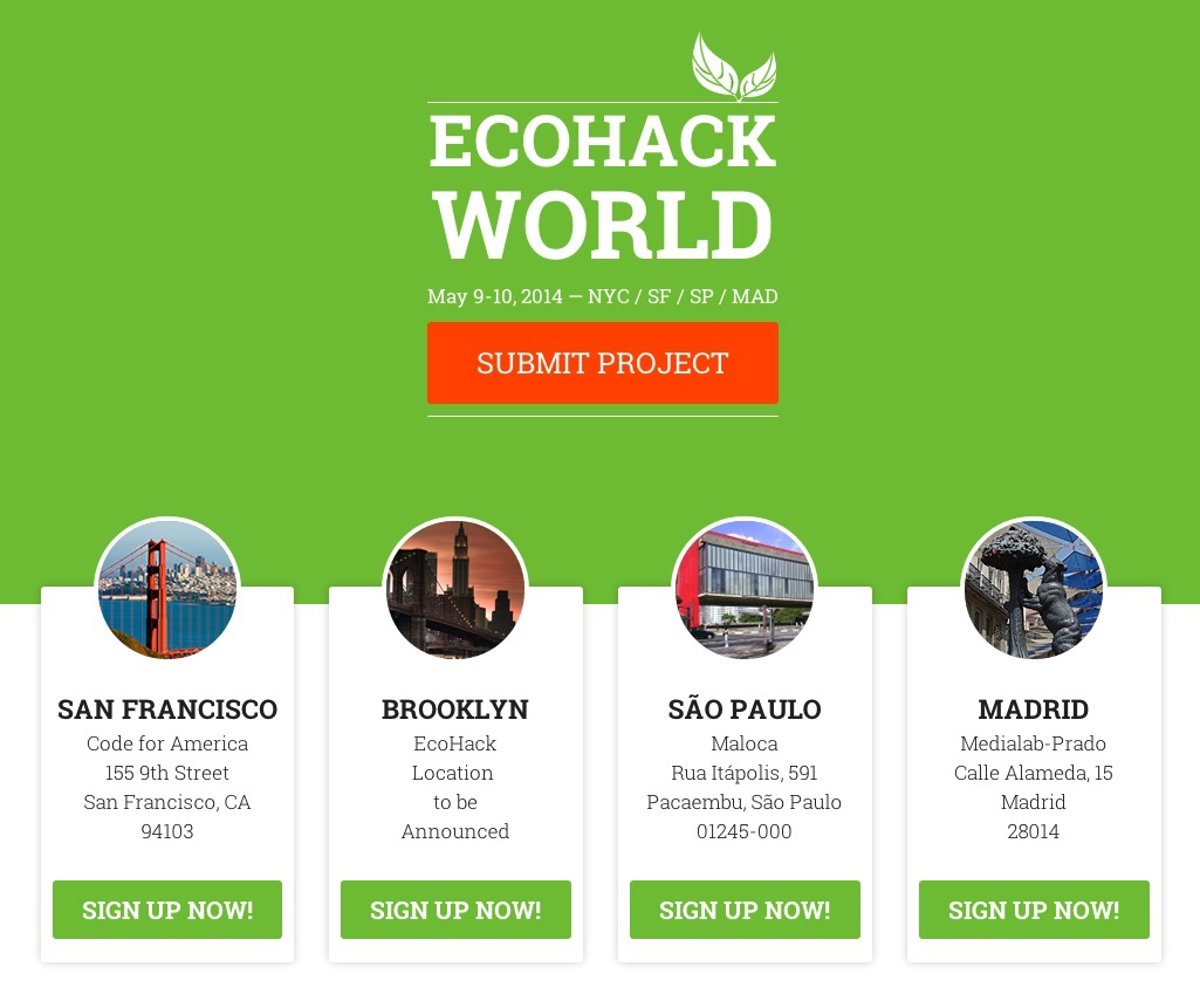Sign up for the Madrid event
This screenshot has height=994, width=1200.
coord(1034,910)
